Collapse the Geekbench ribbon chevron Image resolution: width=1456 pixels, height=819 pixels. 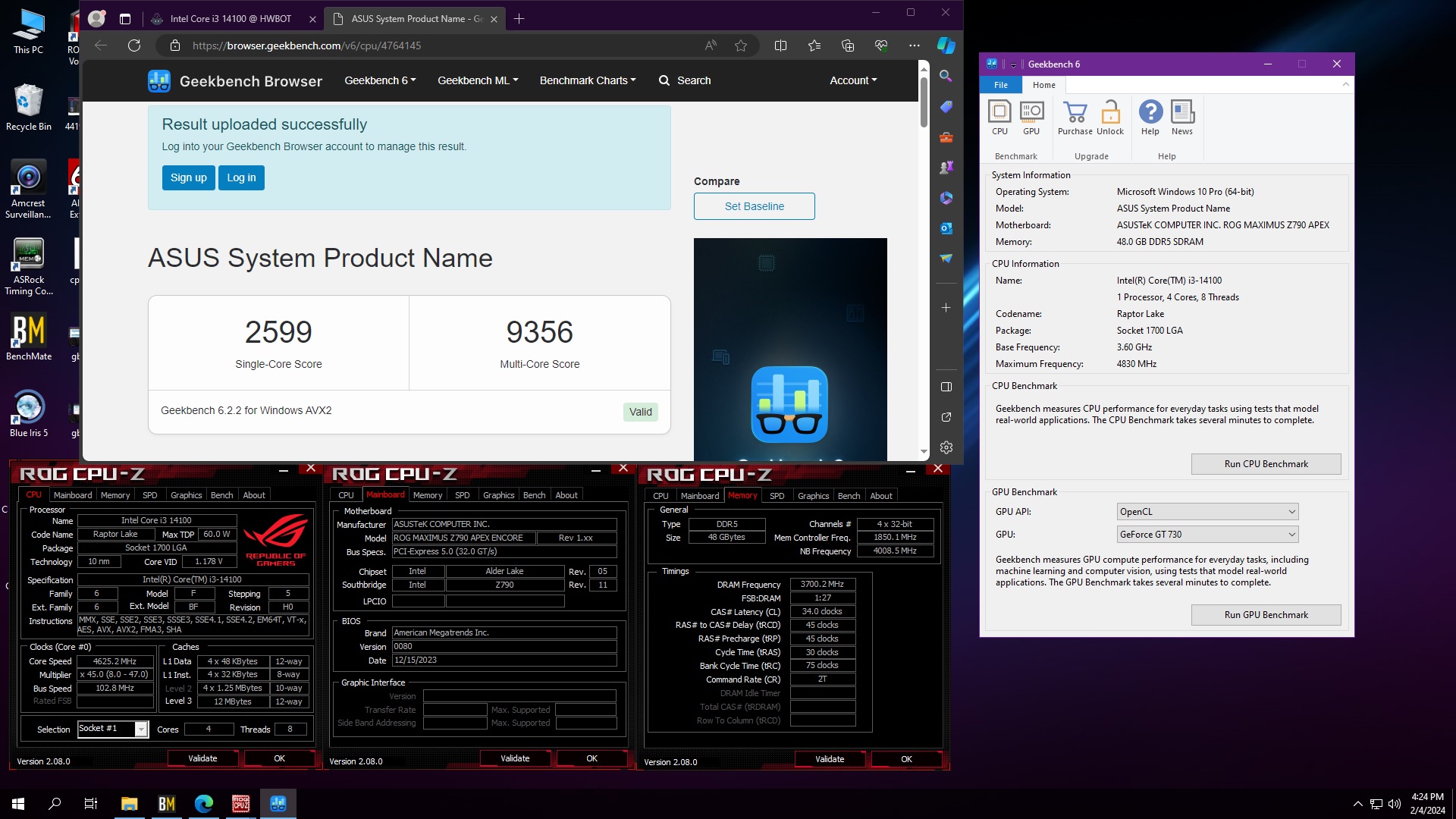click(x=1346, y=84)
